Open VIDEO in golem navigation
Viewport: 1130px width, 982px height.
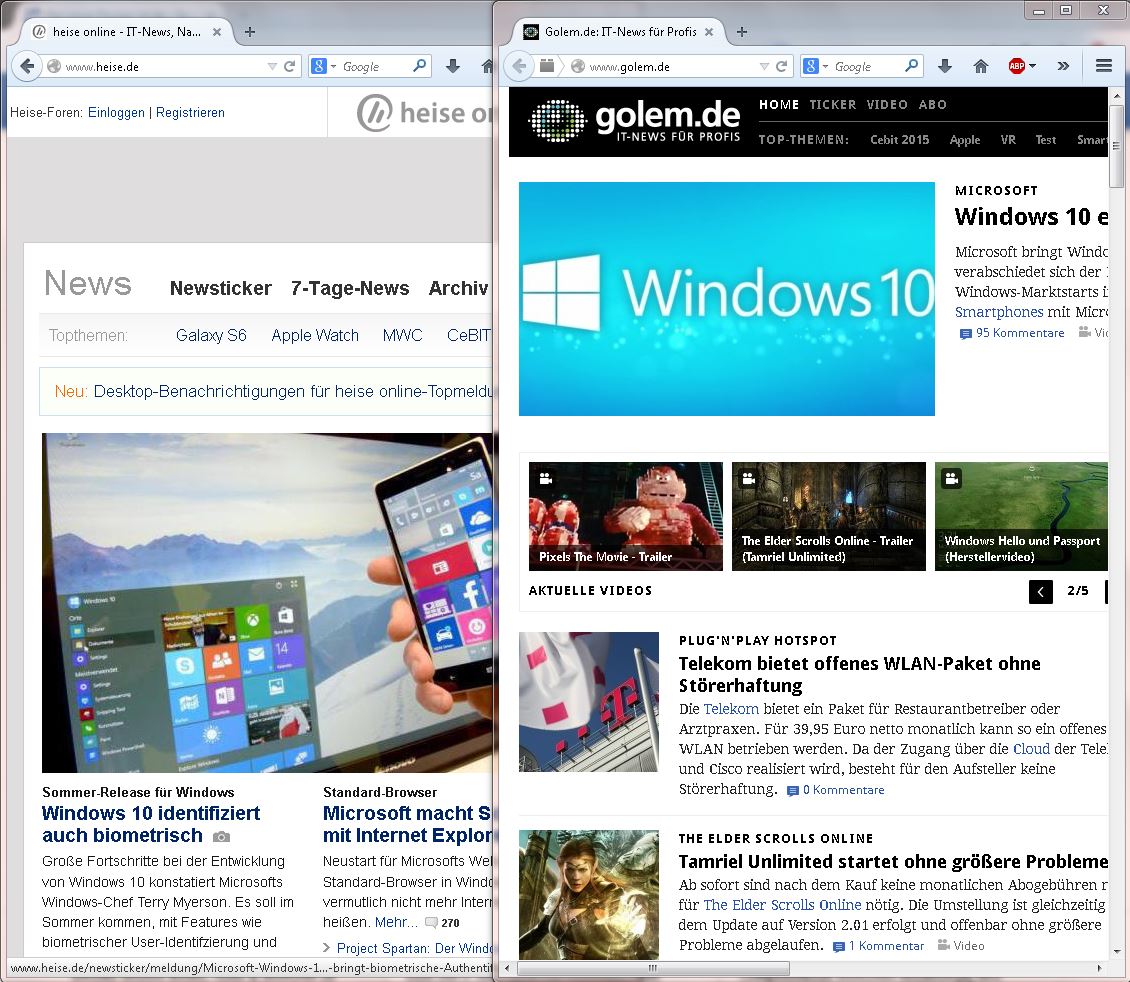click(887, 104)
